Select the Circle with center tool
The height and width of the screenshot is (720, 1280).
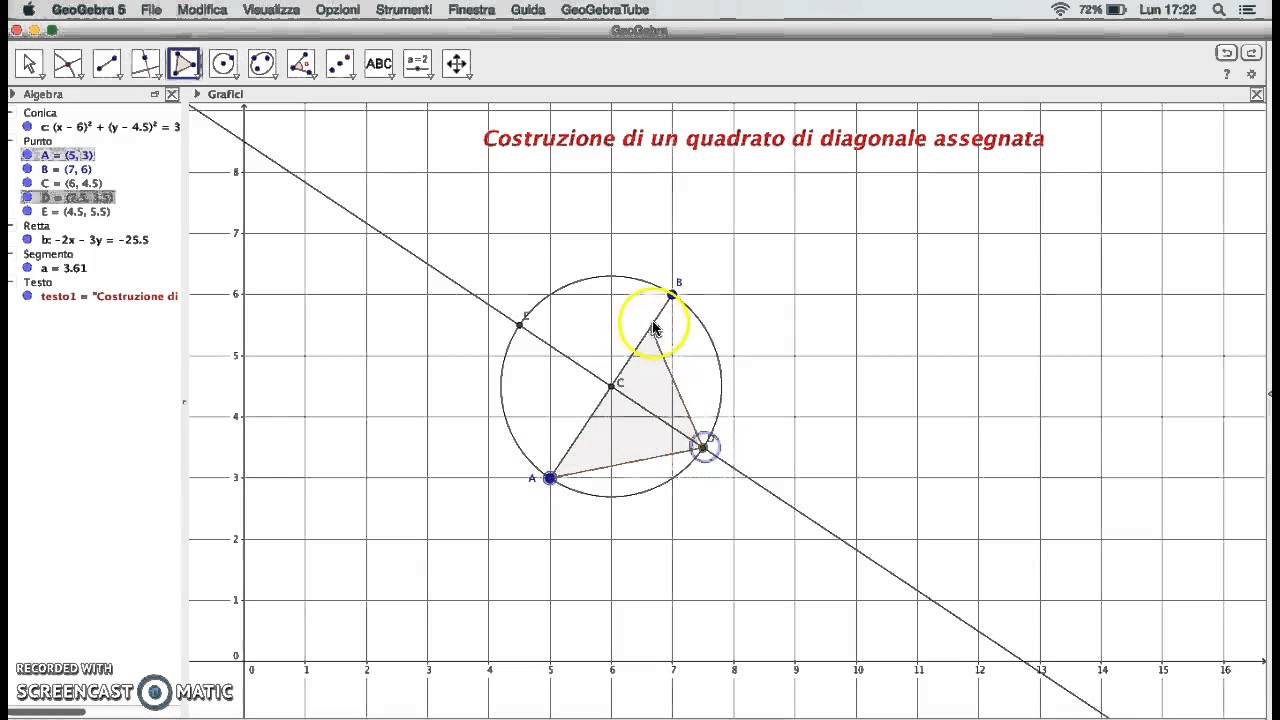pos(224,64)
